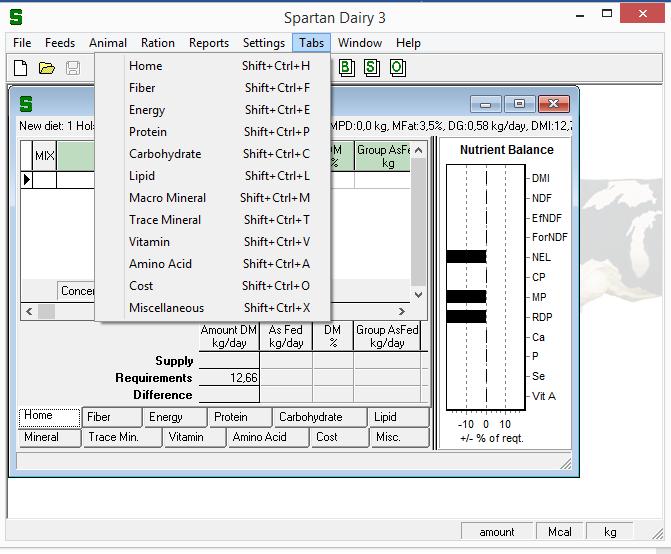Switch to the Mineral bottom tab
Viewport: 671px width, 554px height.
49,438
